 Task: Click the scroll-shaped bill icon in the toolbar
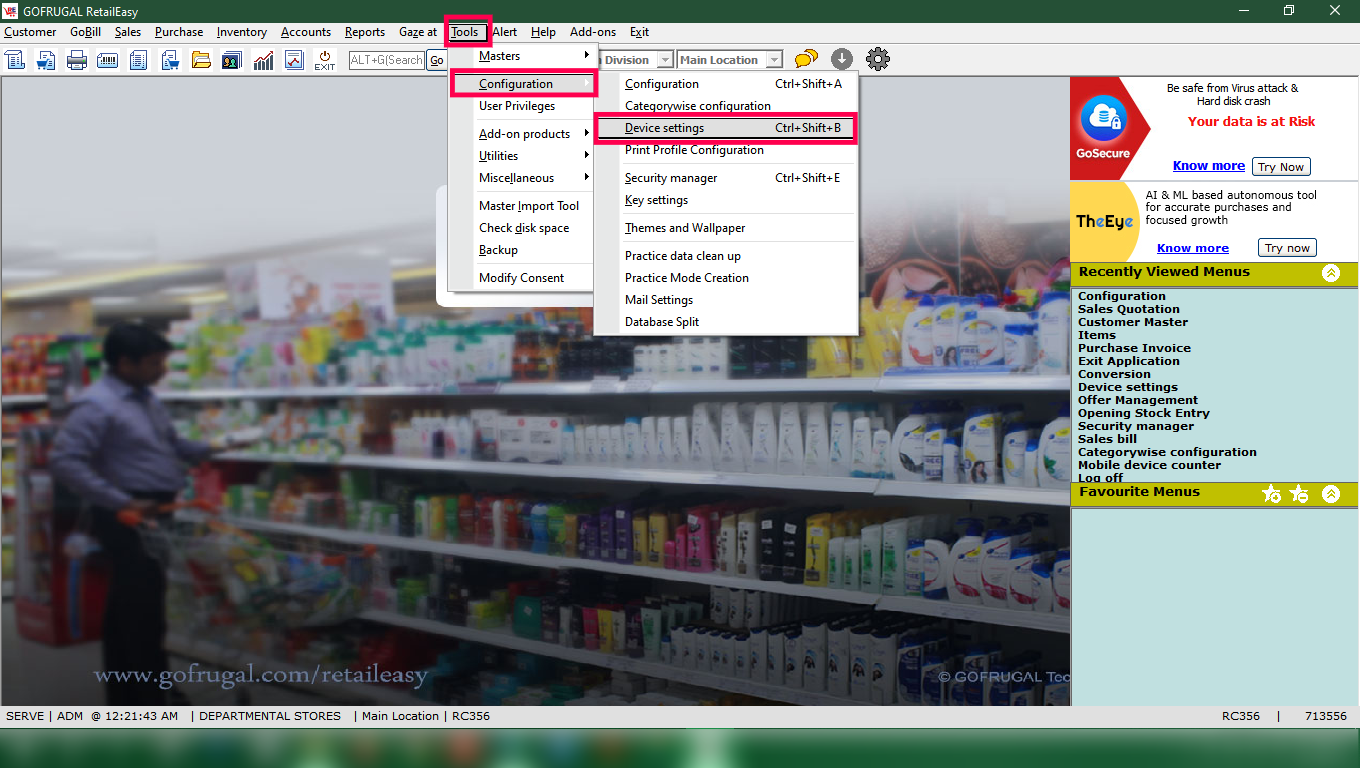15,60
